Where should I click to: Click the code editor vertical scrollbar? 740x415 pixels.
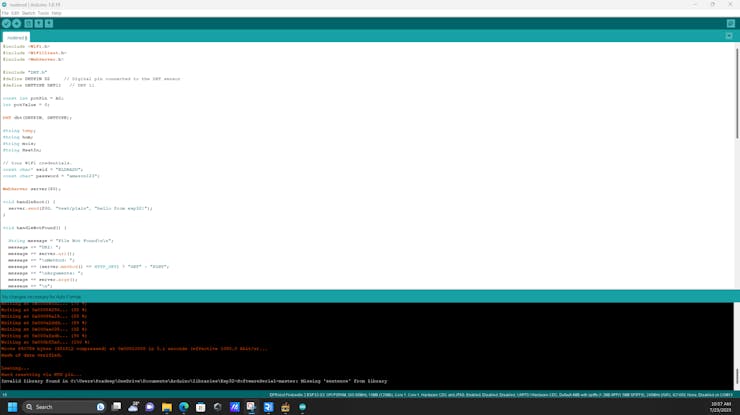point(737,92)
